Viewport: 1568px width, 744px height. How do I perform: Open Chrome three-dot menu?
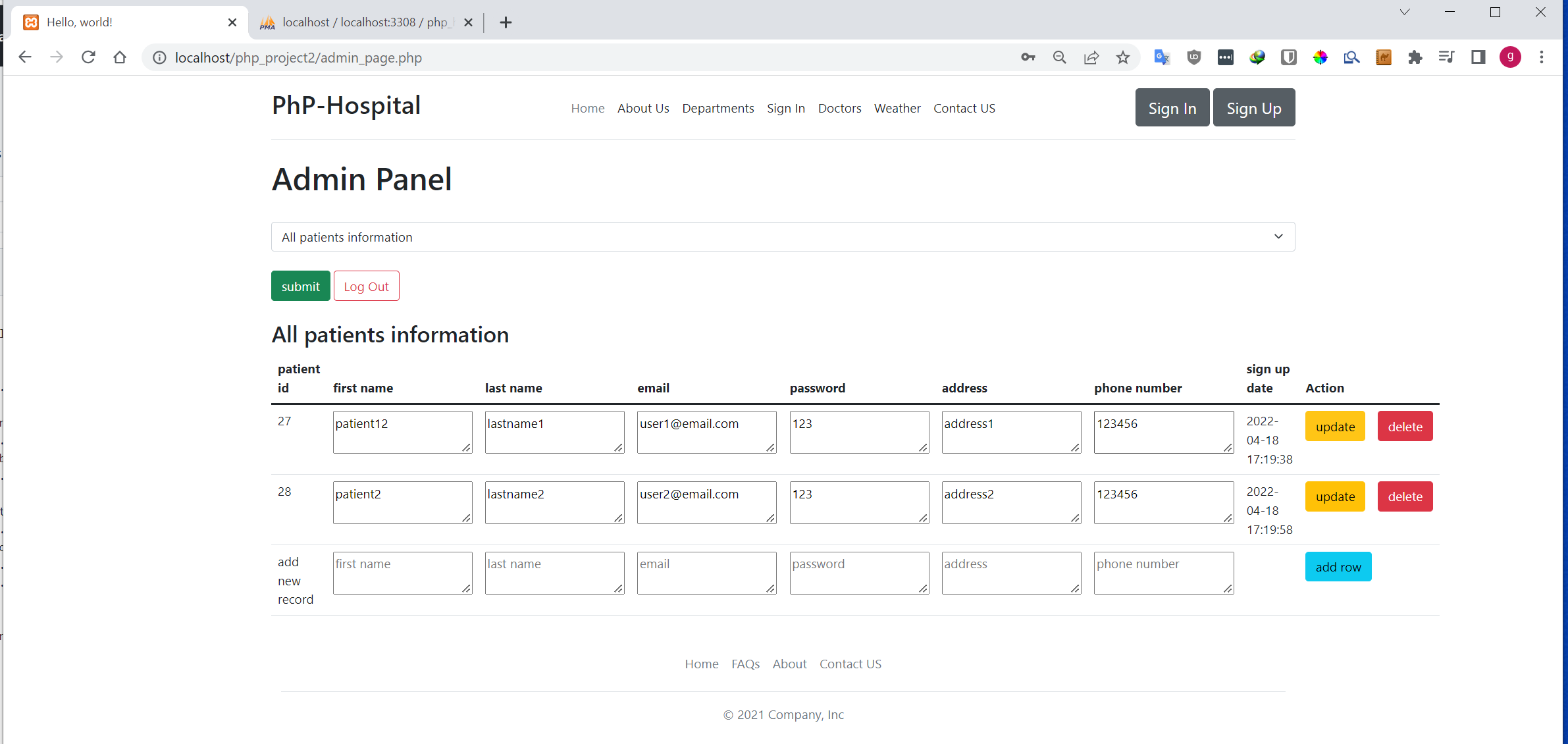pos(1542,57)
